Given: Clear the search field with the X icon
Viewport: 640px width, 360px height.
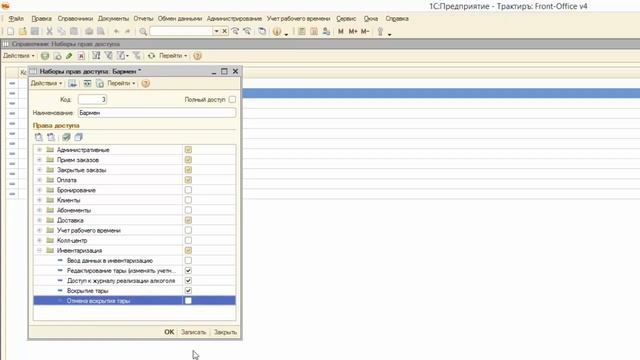Looking at the screenshot, I should pyautogui.click(x=224, y=31).
